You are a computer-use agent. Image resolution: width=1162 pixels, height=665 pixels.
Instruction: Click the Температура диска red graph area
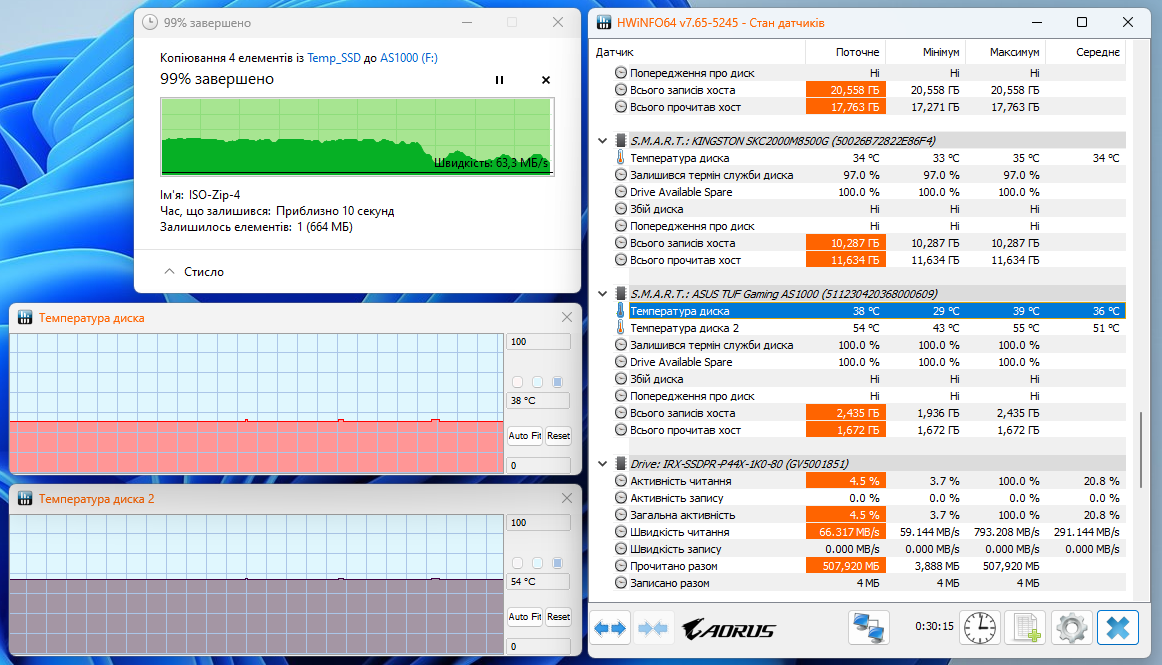(x=256, y=447)
